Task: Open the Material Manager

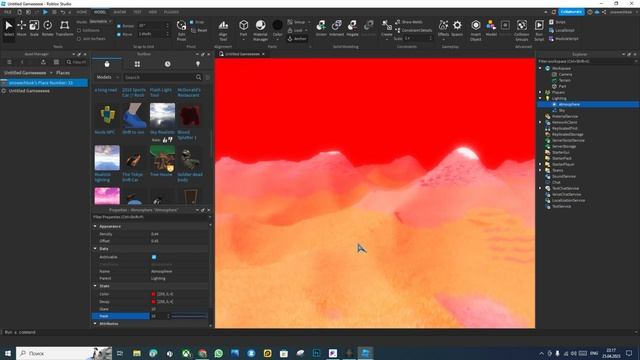Action: click(x=260, y=30)
